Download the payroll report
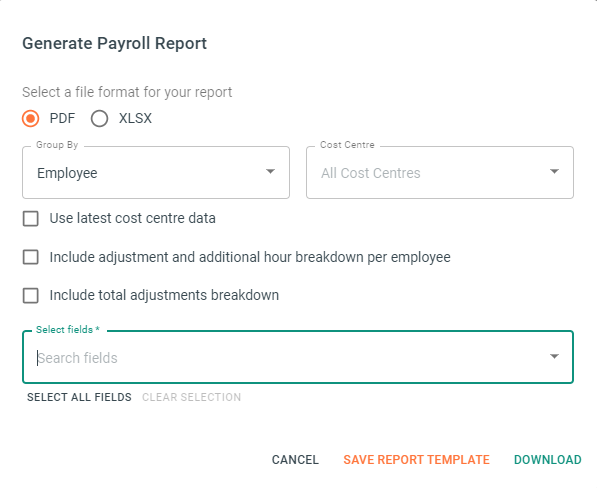Screen dimensions: 597x488 point(548,459)
